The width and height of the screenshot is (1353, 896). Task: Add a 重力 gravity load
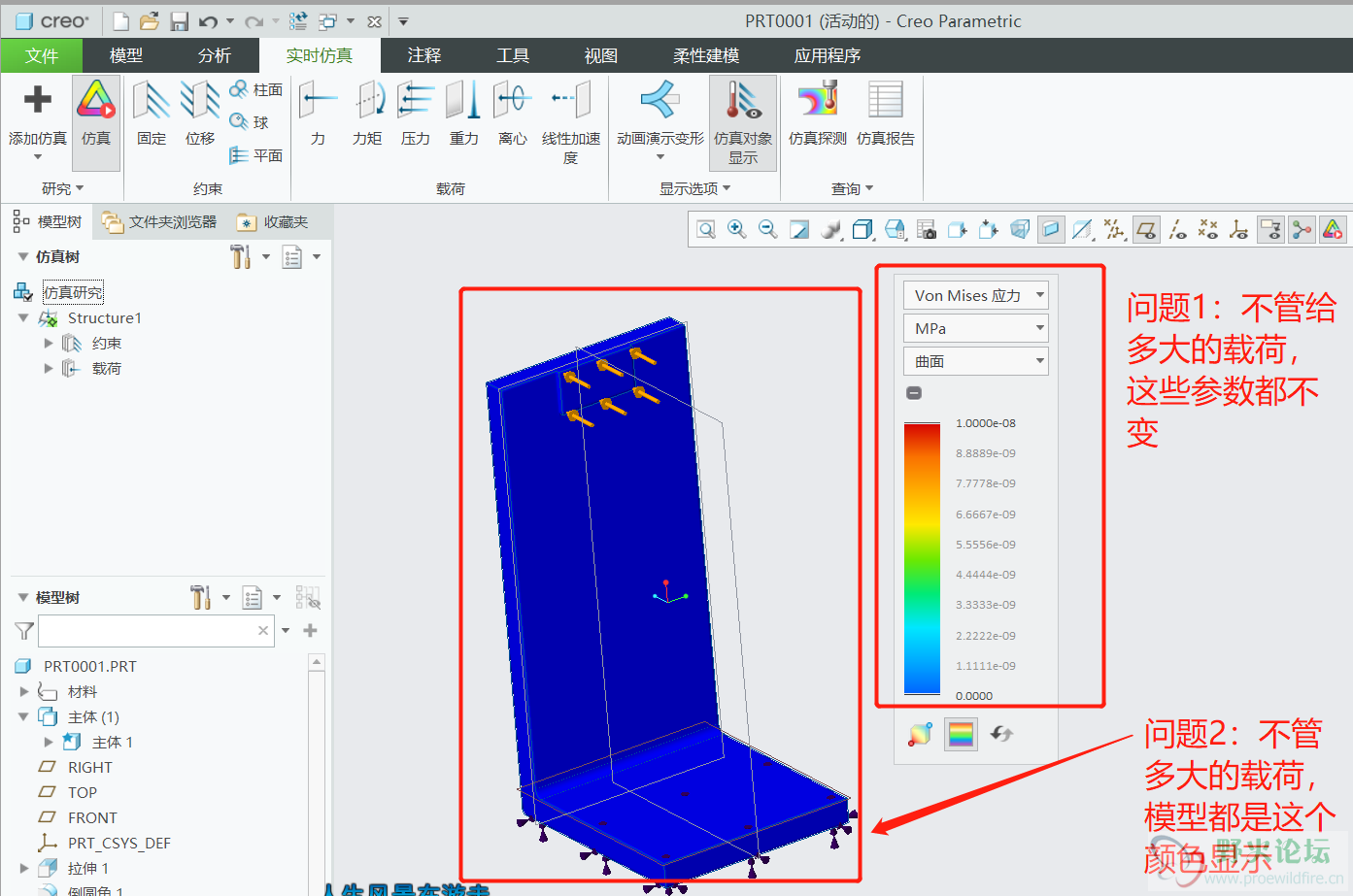pos(464,114)
